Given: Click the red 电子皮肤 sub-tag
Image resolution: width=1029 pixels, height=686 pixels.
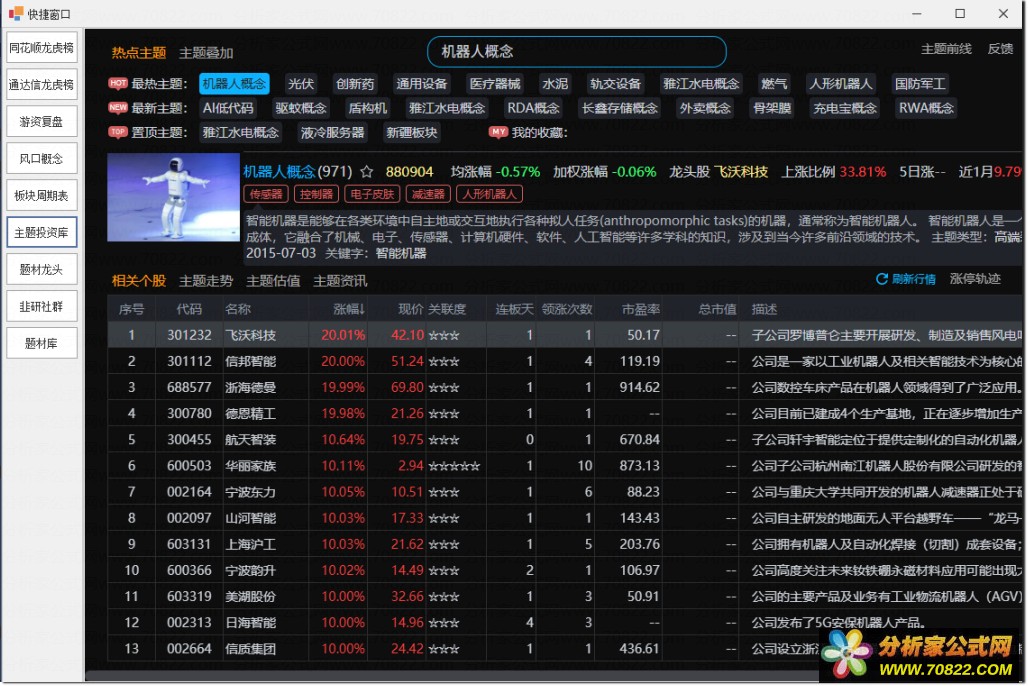Looking at the screenshot, I should coord(372,194).
